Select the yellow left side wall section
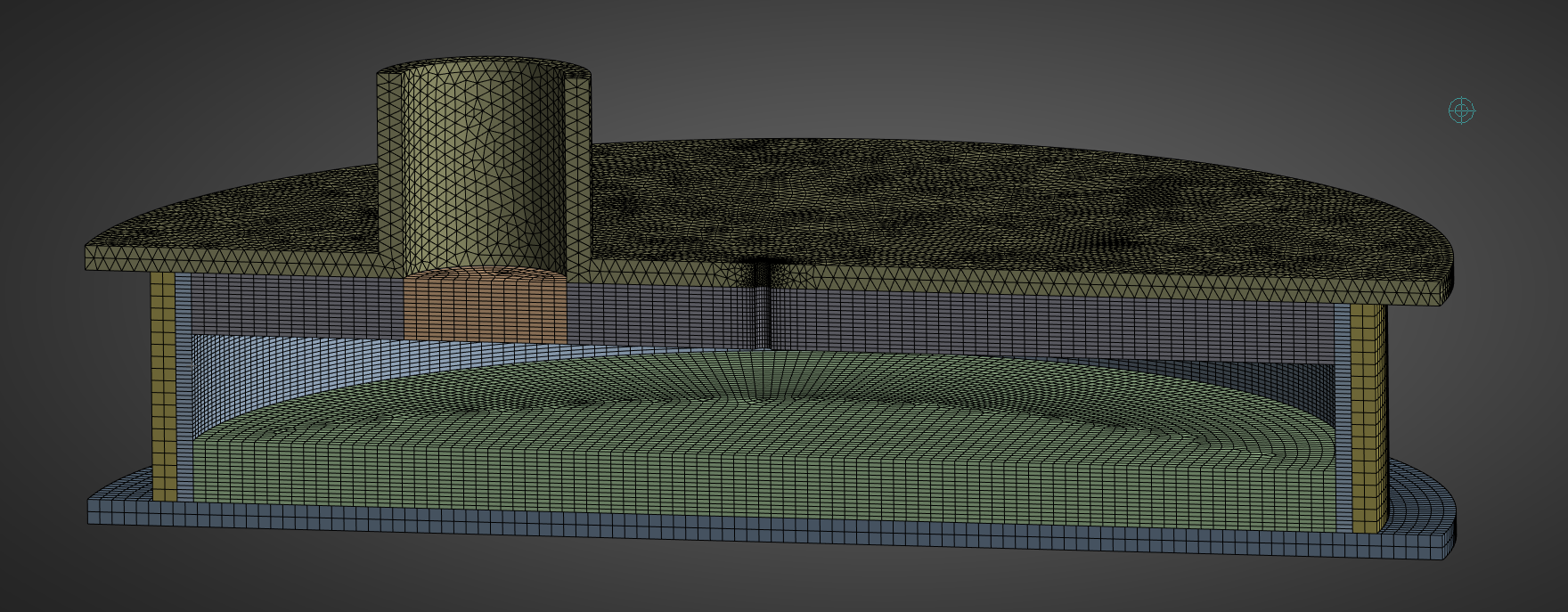Viewport: 1568px width, 612px height. (163, 386)
